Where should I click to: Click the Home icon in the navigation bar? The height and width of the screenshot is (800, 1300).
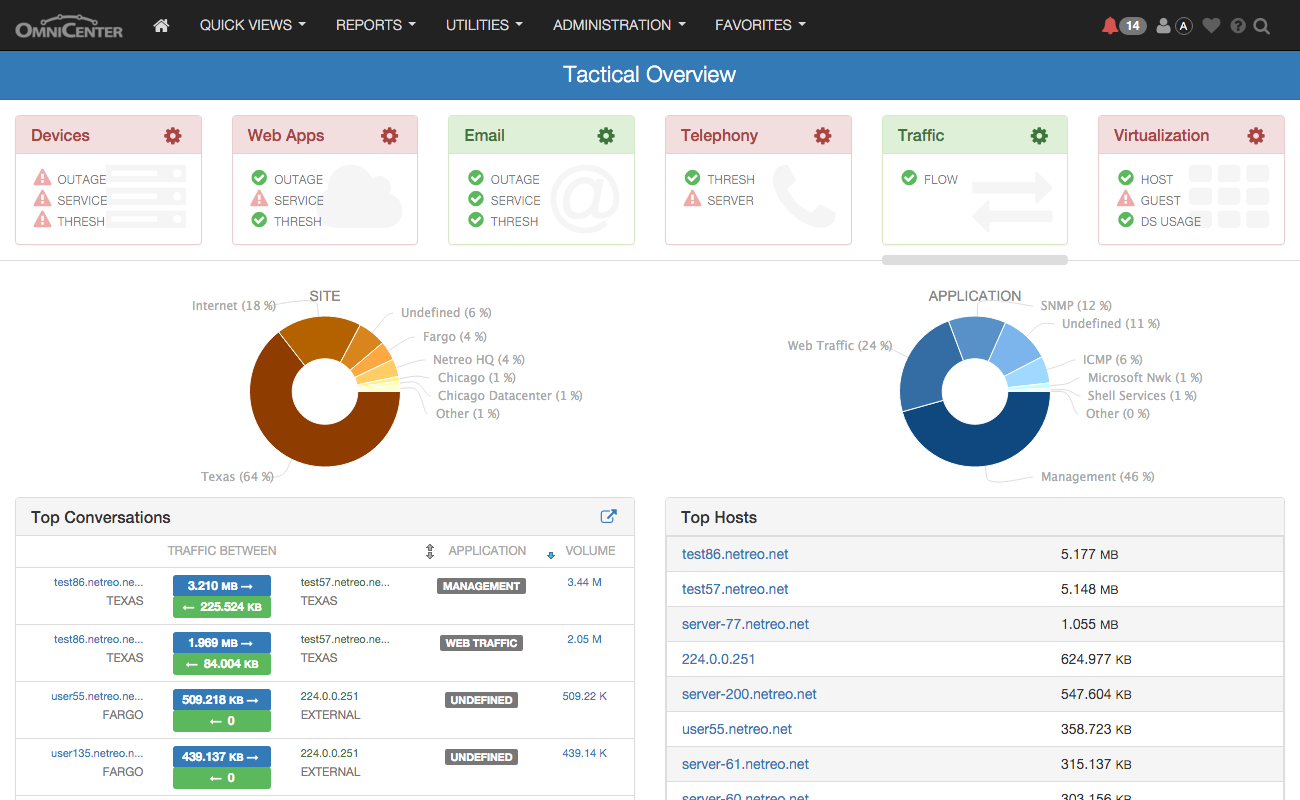160,25
